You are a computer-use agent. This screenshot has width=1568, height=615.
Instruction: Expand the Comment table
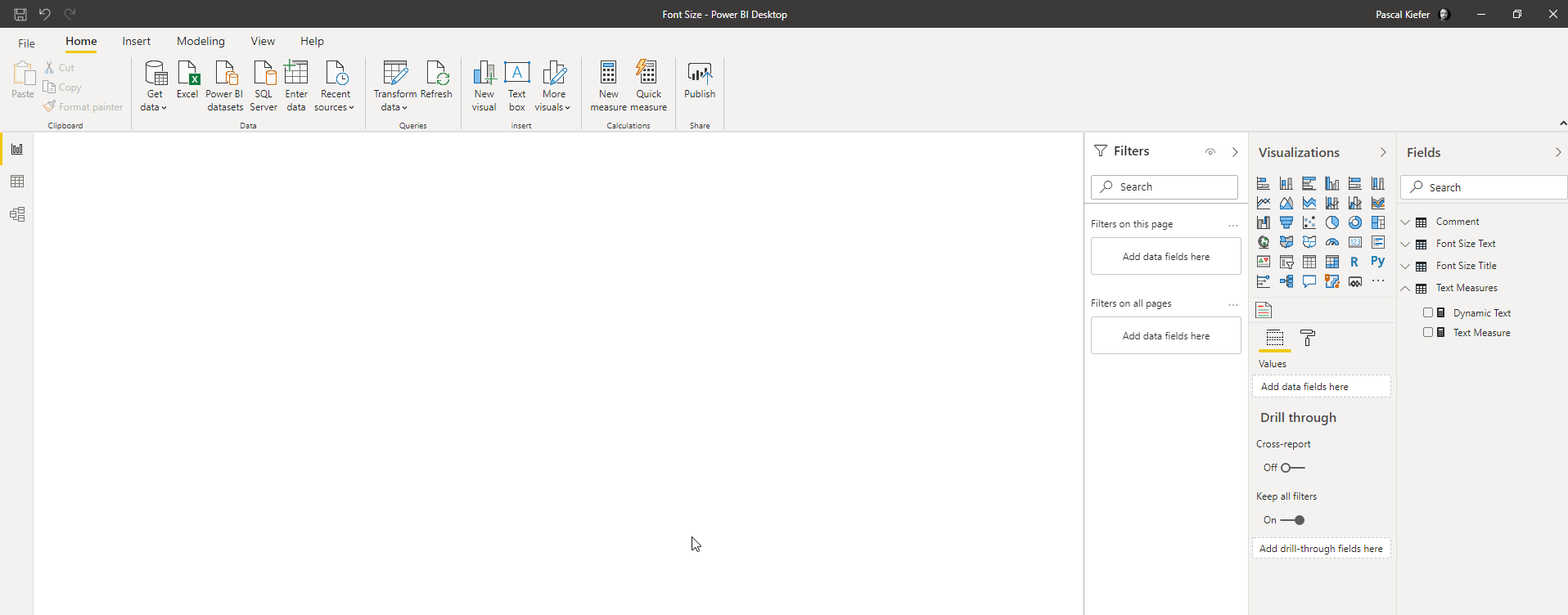[1405, 222]
